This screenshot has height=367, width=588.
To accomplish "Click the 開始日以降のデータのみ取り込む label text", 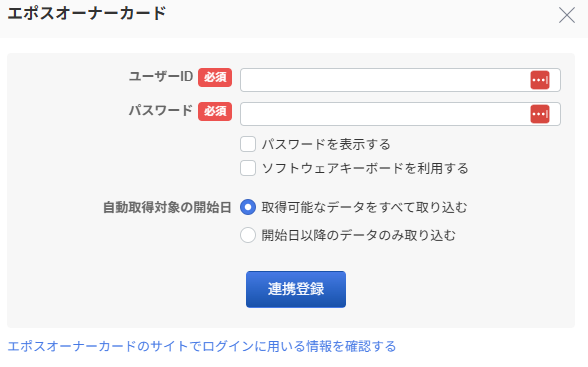I will [x=358, y=235].
